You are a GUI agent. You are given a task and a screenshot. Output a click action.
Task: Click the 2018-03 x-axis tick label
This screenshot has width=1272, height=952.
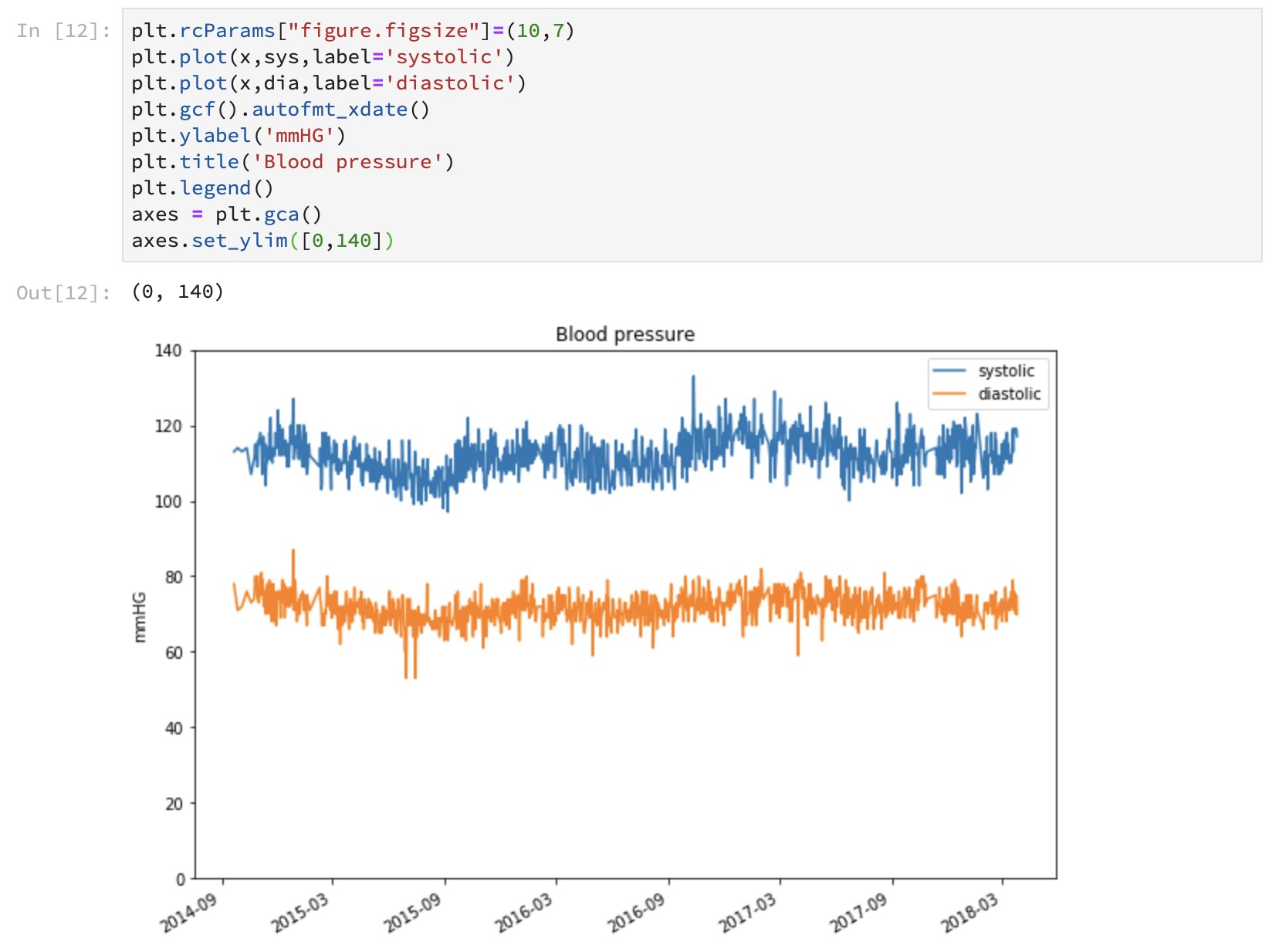click(971, 913)
